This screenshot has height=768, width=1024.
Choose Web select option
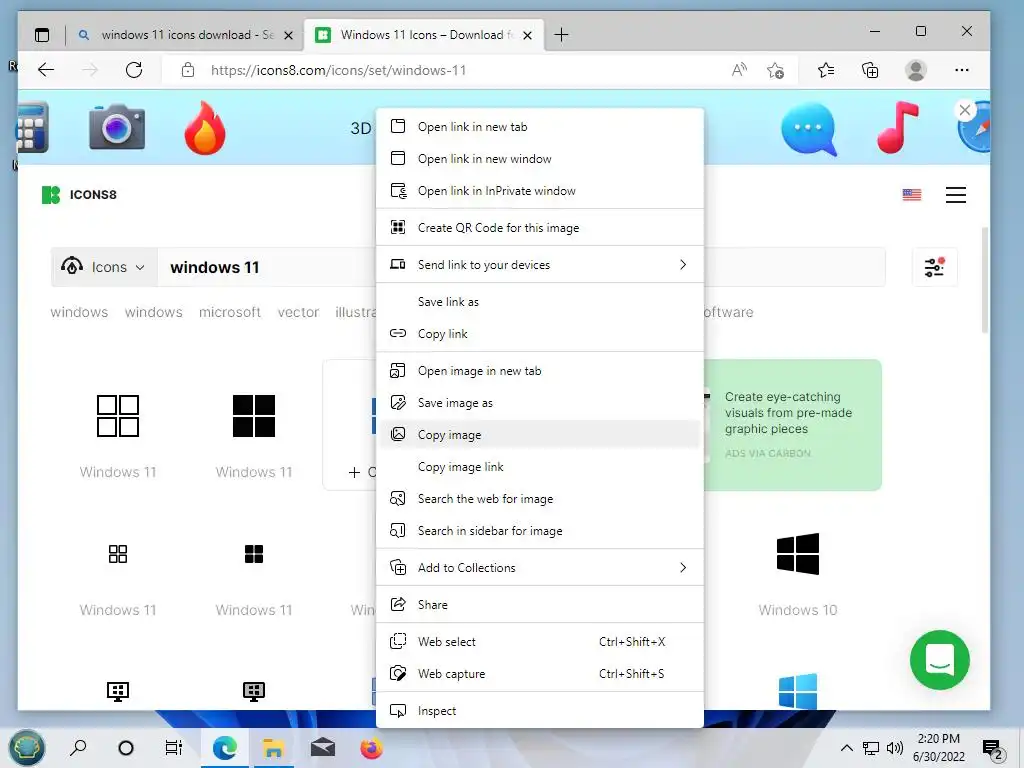[x=539, y=641]
